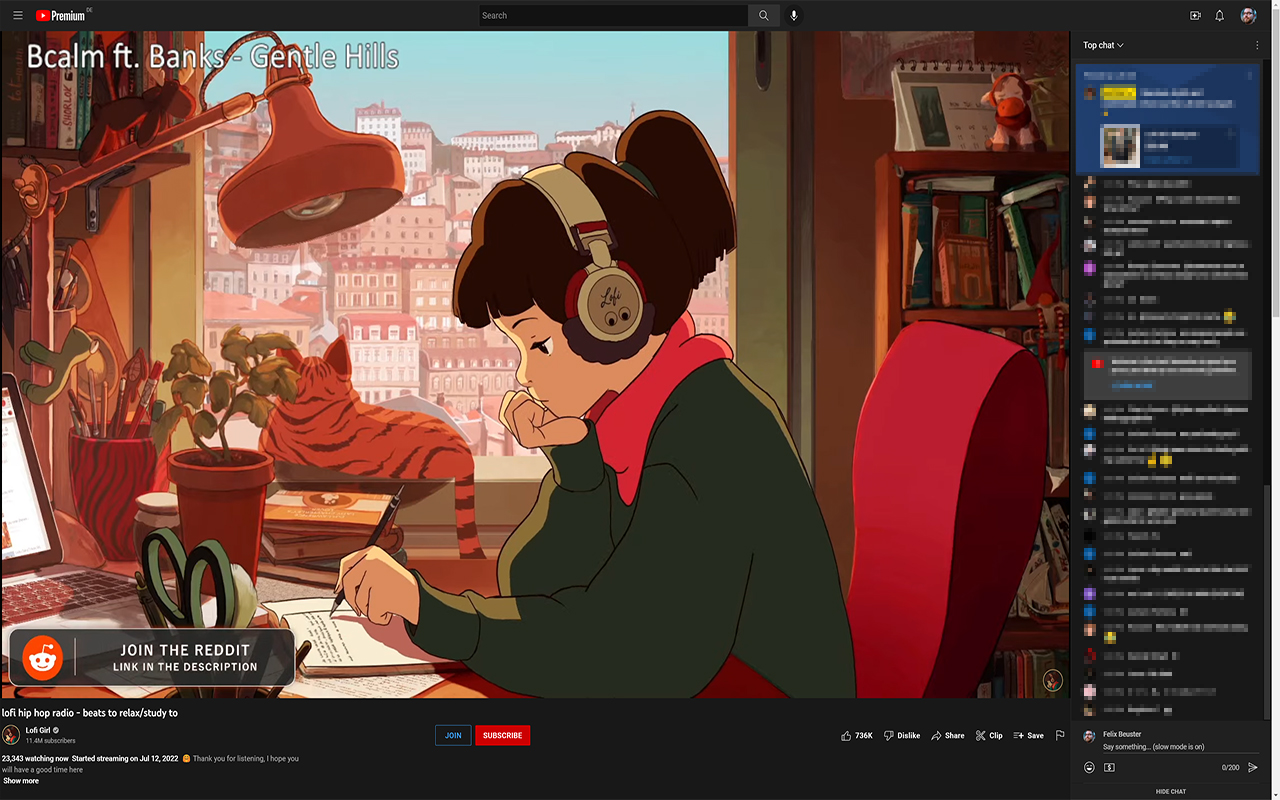Expand the Top chat dropdown
The height and width of the screenshot is (800, 1280).
[x=1103, y=45]
